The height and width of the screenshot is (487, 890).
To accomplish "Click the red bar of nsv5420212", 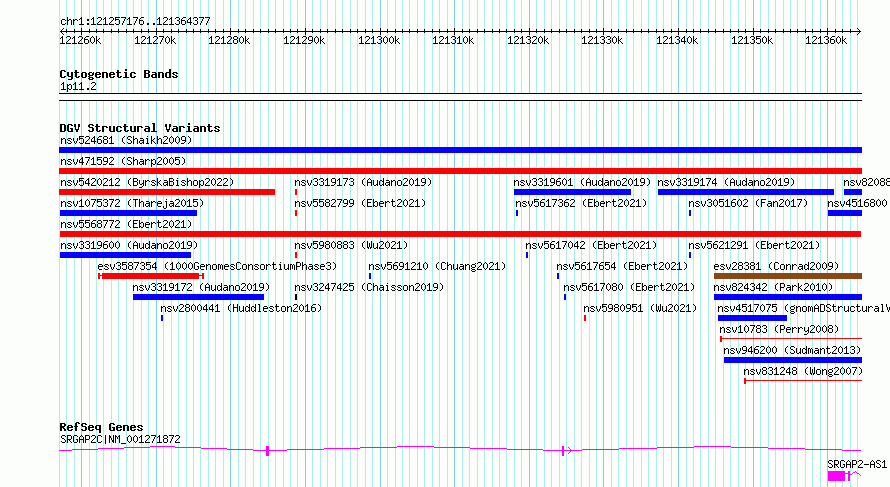I will click(167, 192).
